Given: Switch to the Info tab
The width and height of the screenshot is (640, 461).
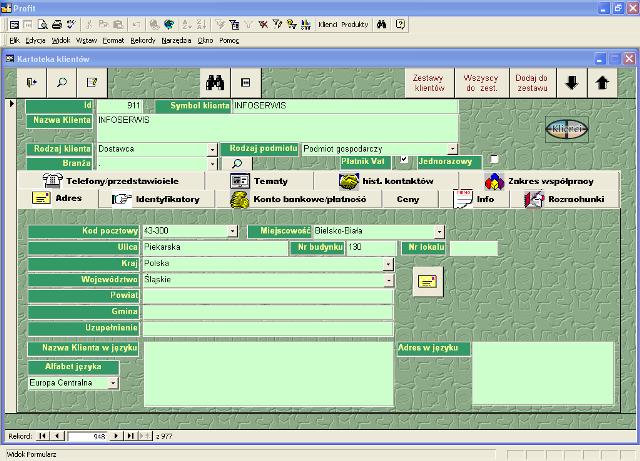Looking at the screenshot, I should pos(474,199).
